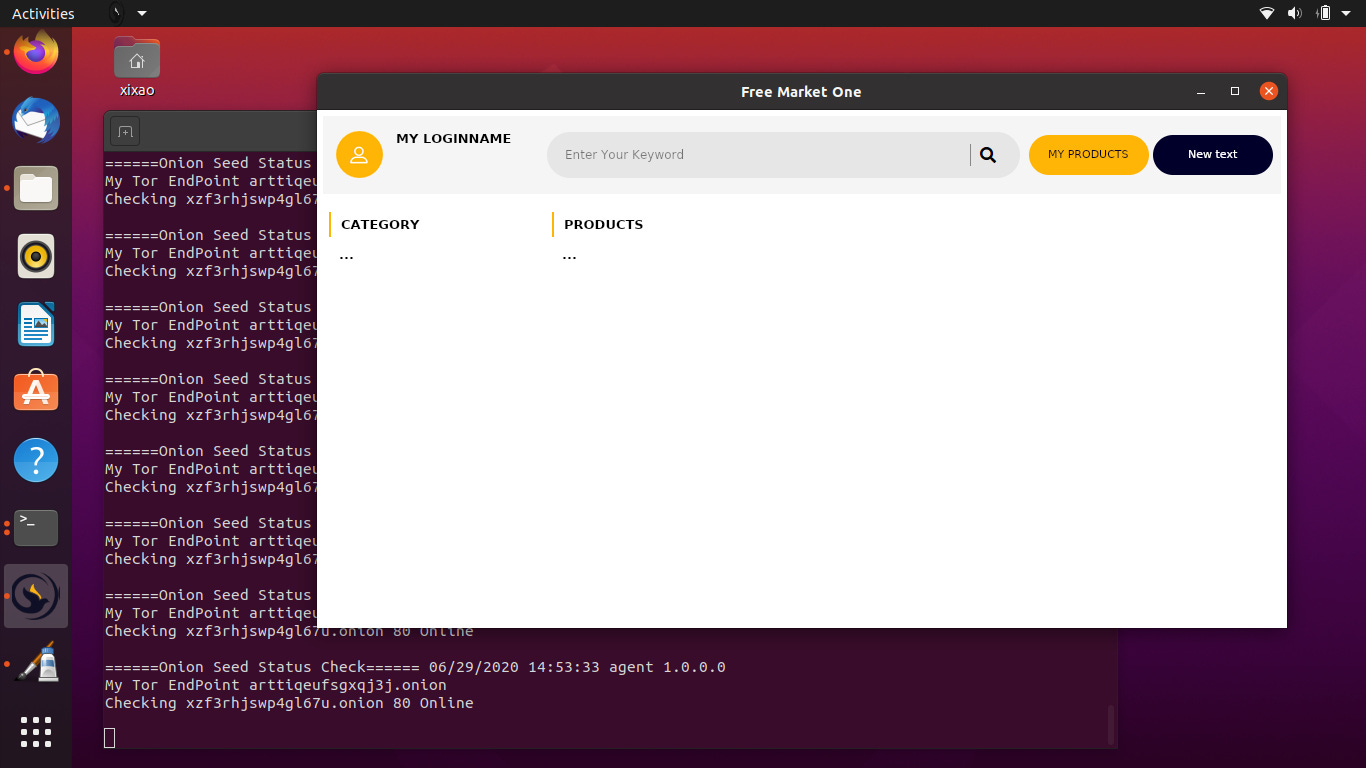Viewport: 1366px width, 768px height.
Task: Open Ubuntu Software from the dock
Action: tap(36, 392)
